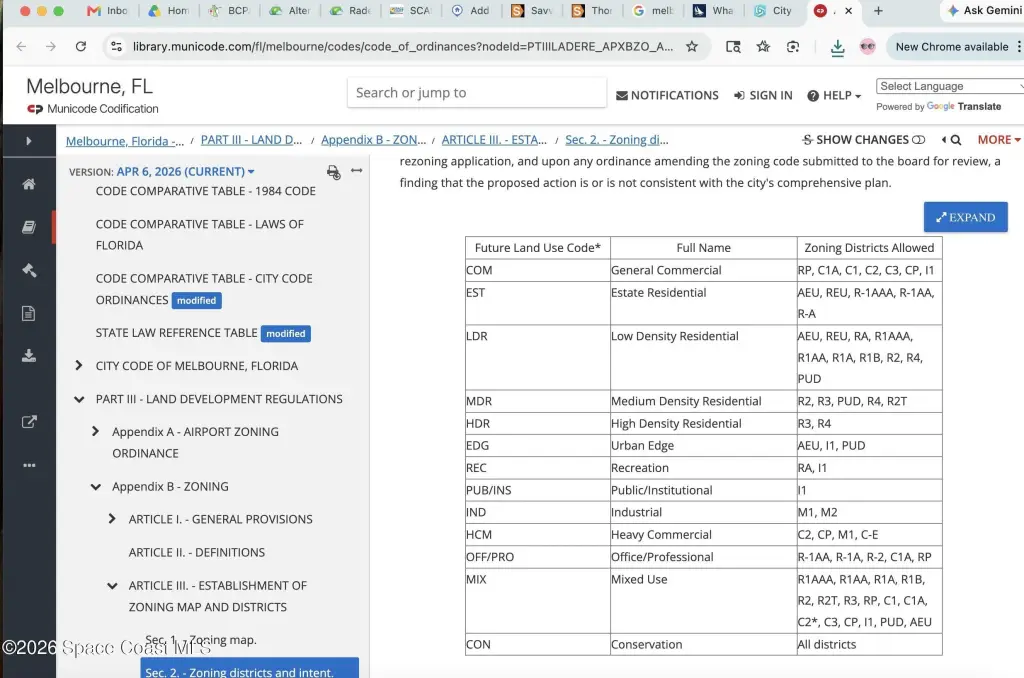Toggle table of contents width arrows
Screen dimensions: 1024x678
point(357,170)
